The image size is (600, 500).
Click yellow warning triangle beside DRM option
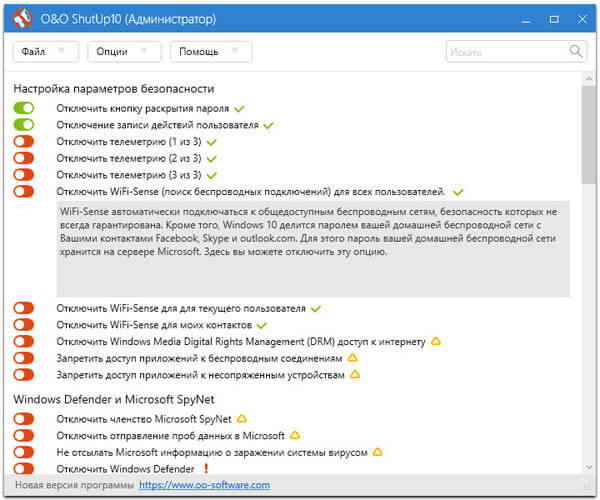click(436, 341)
